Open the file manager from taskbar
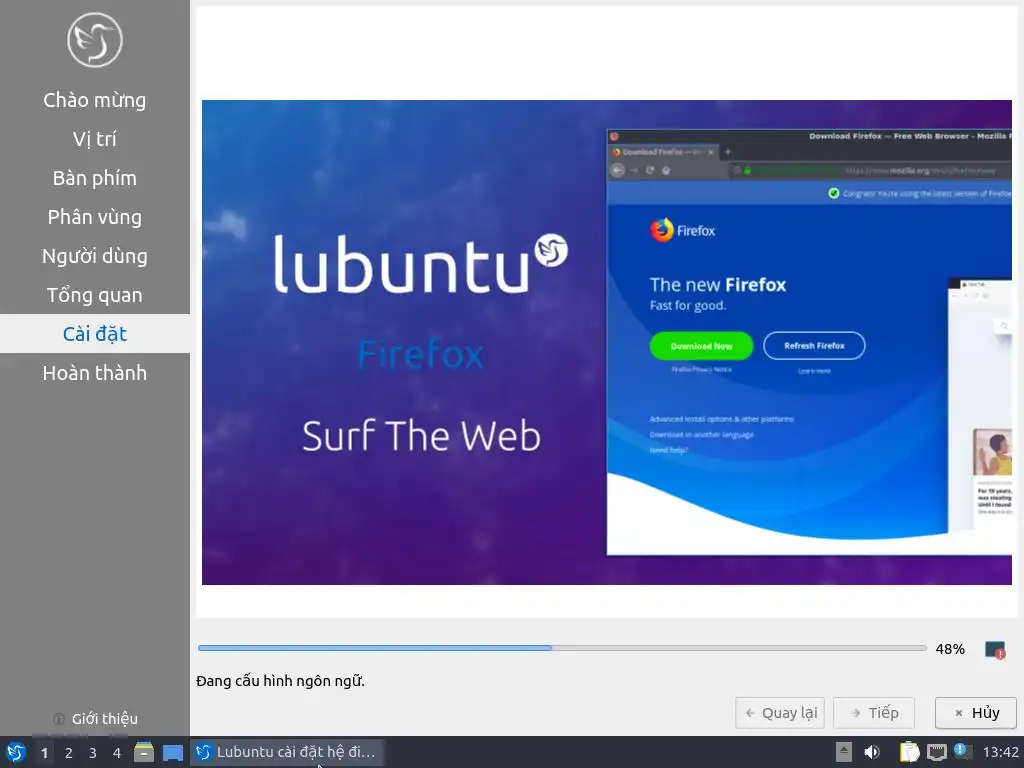 click(x=144, y=752)
